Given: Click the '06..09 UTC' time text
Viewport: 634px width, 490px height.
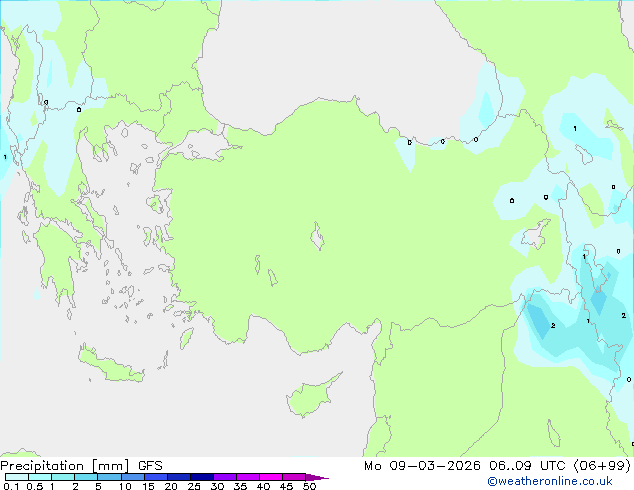Looking at the screenshot, I should (527, 466).
